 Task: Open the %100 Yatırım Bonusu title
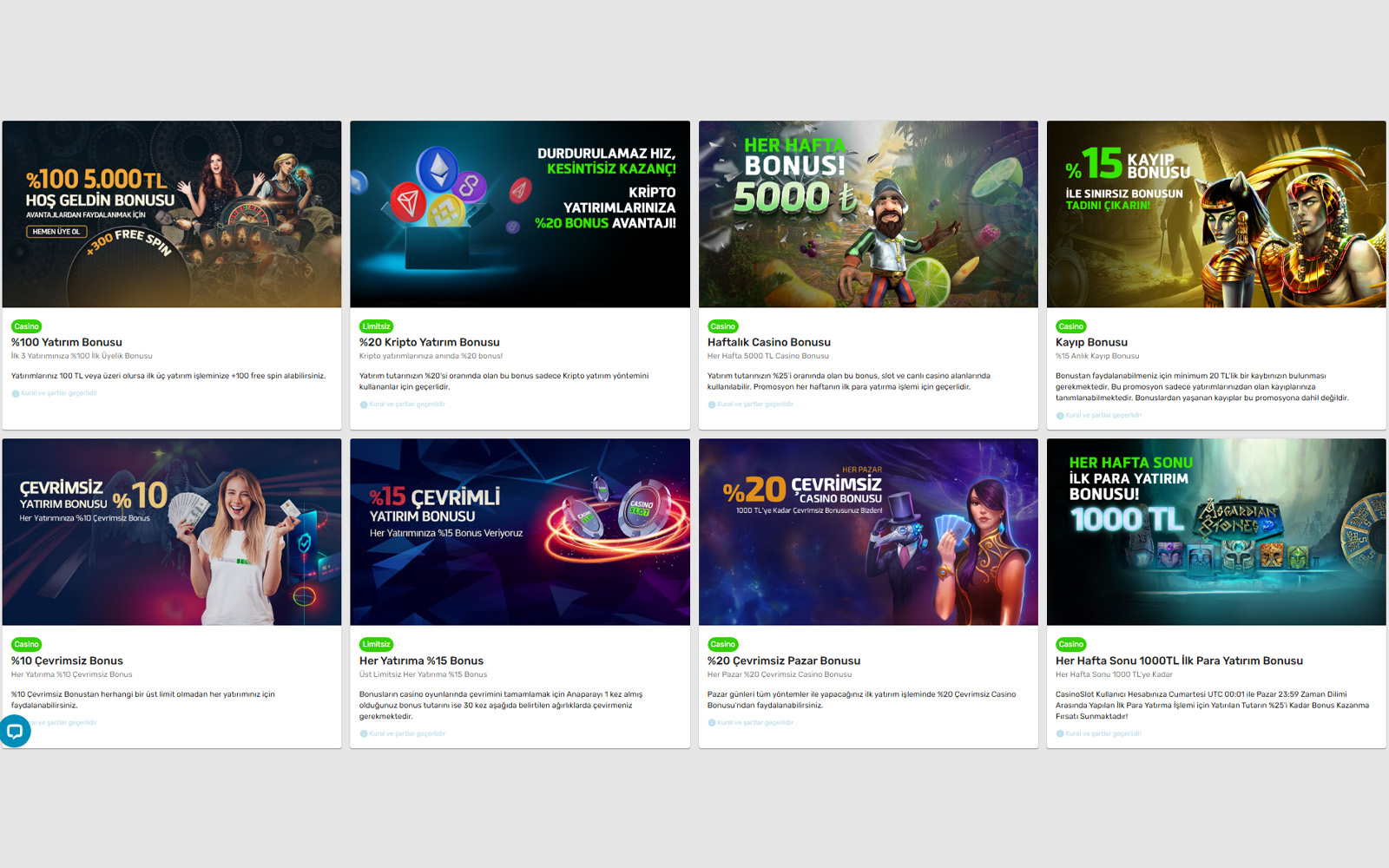(x=67, y=342)
